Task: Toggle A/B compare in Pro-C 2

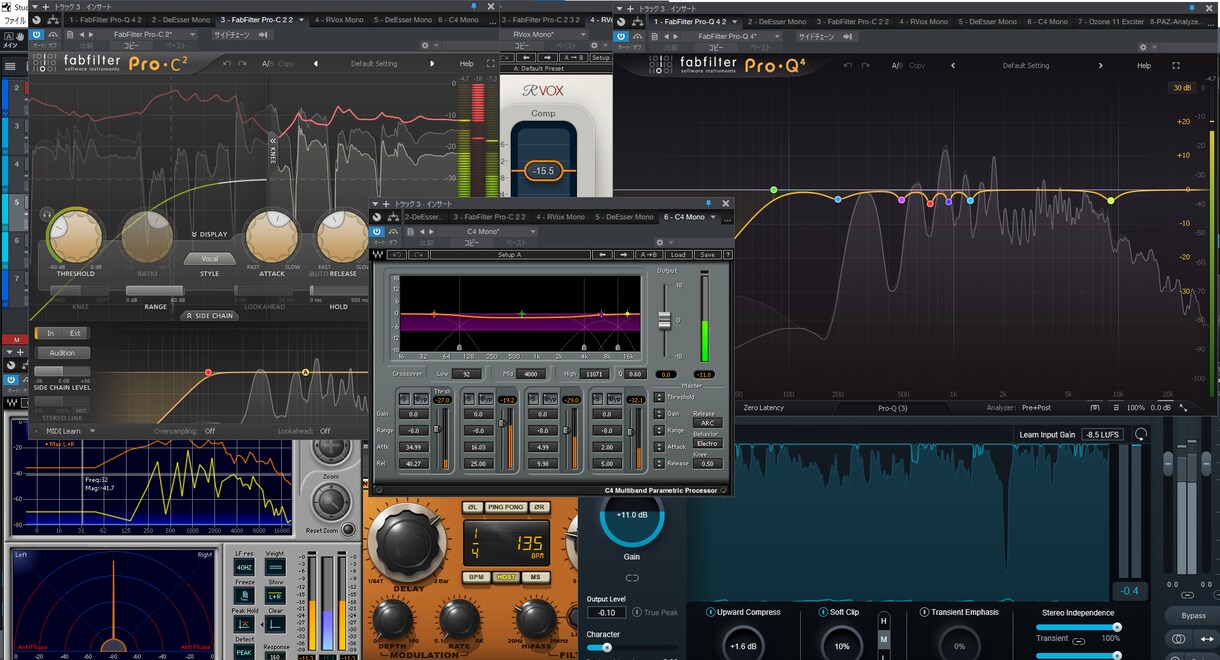Action: click(267, 64)
